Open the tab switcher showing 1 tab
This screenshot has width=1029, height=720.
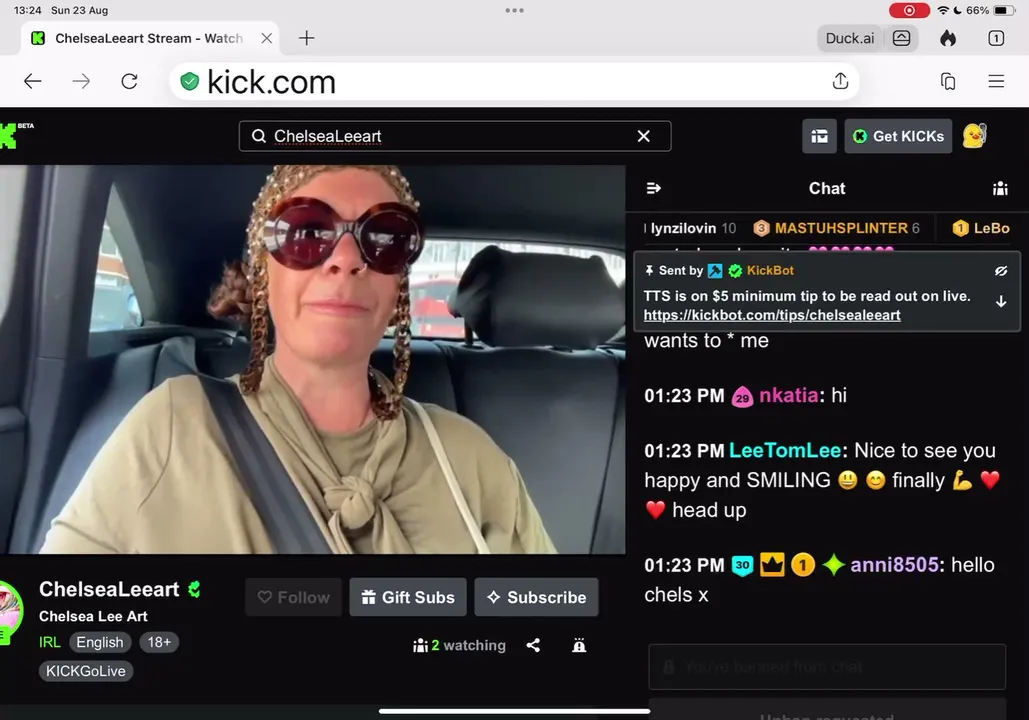point(996,38)
